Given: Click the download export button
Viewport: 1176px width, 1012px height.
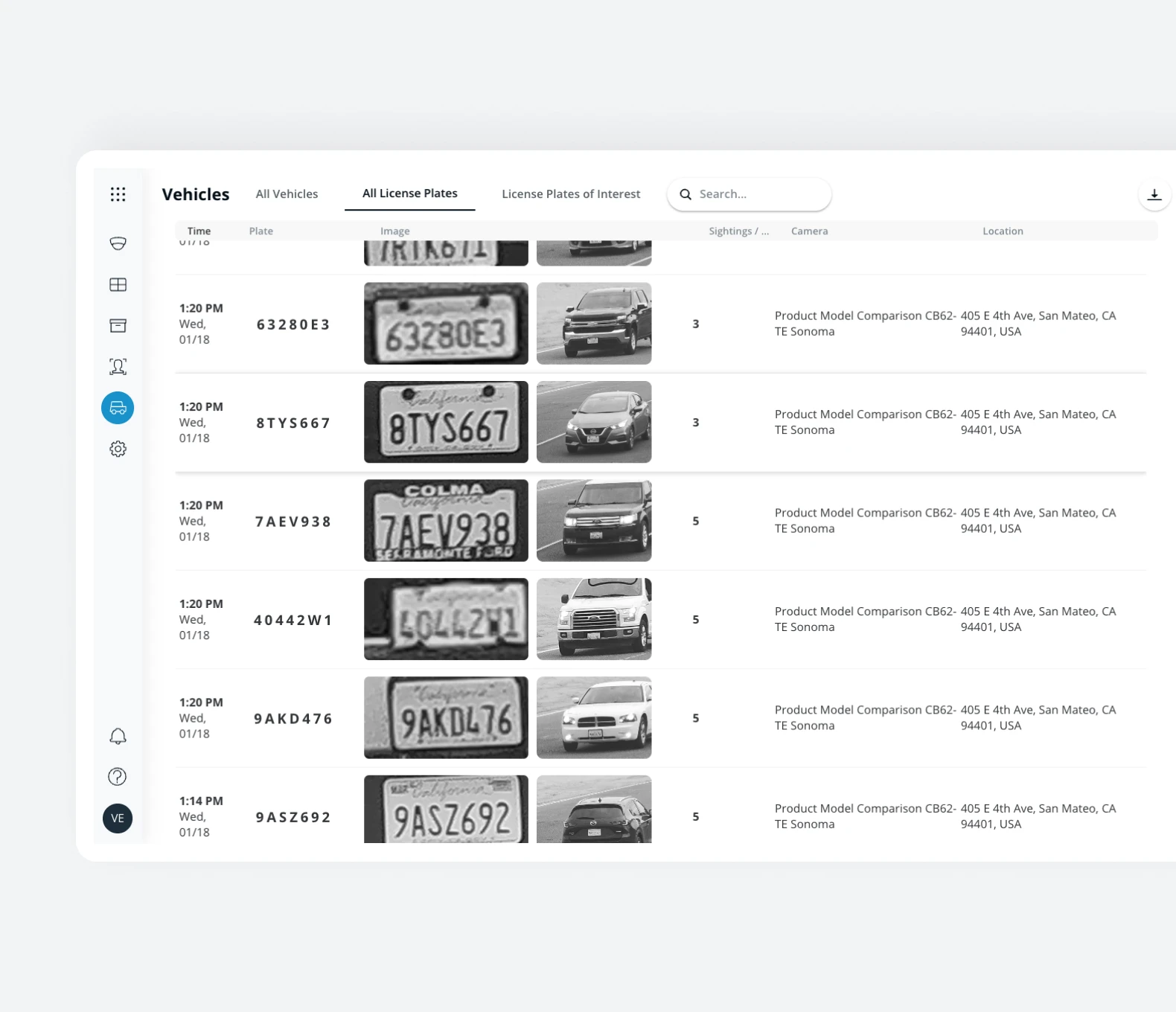Looking at the screenshot, I should [x=1154, y=194].
